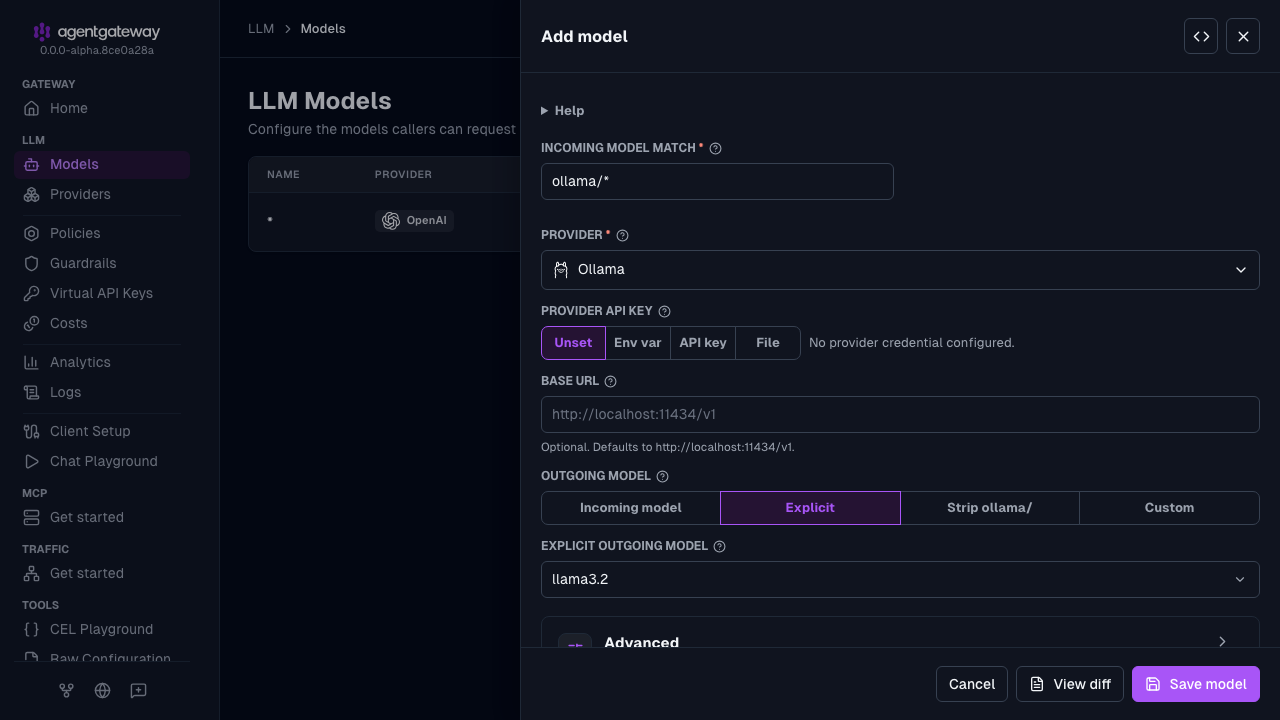Select Env var for provider API key
This screenshot has height=720, width=1280.
(x=638, y=342)
